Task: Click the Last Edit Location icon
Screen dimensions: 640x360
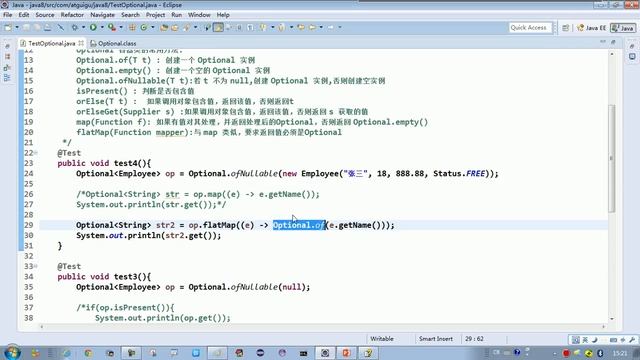Action: pyautogui.click(x=301, y=27)
